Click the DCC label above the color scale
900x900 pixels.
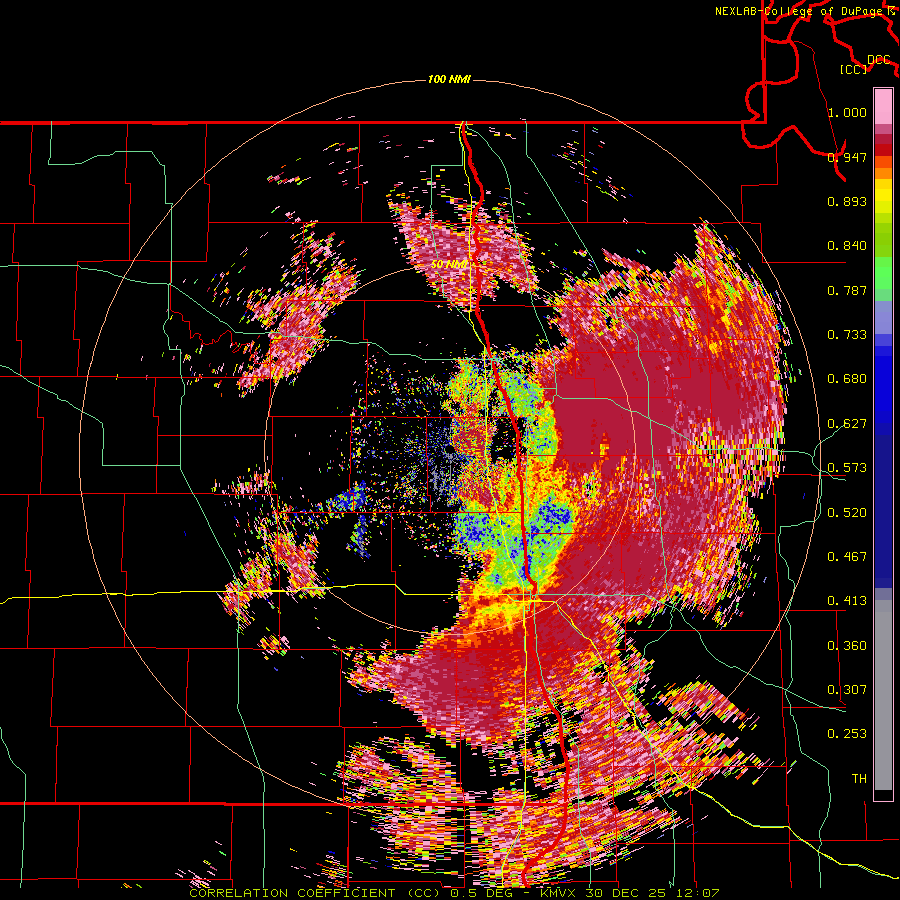pyautogui.click(x=878, y=59)
